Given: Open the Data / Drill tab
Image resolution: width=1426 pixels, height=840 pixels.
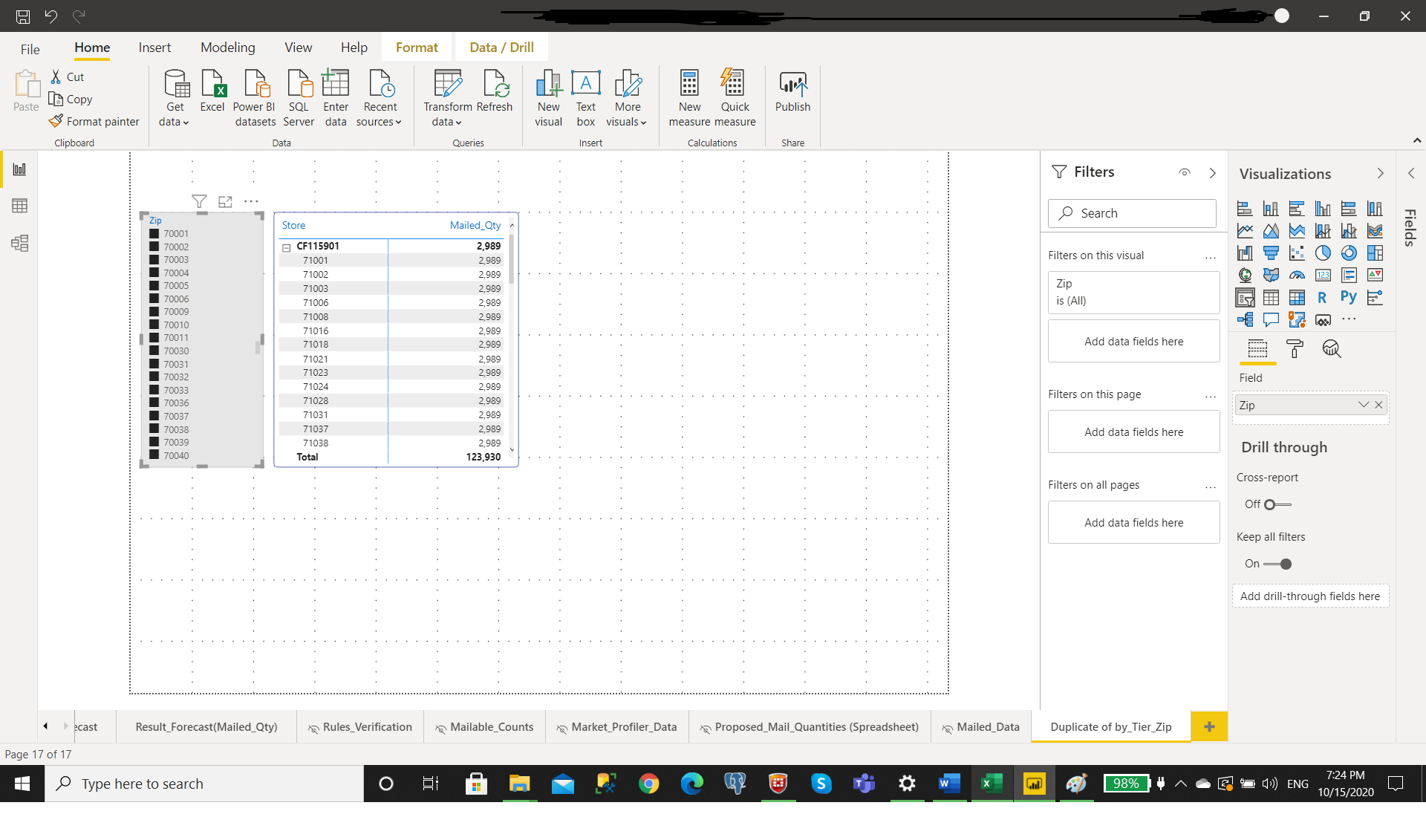Looking at the screenshot, I should pos(501,48).
